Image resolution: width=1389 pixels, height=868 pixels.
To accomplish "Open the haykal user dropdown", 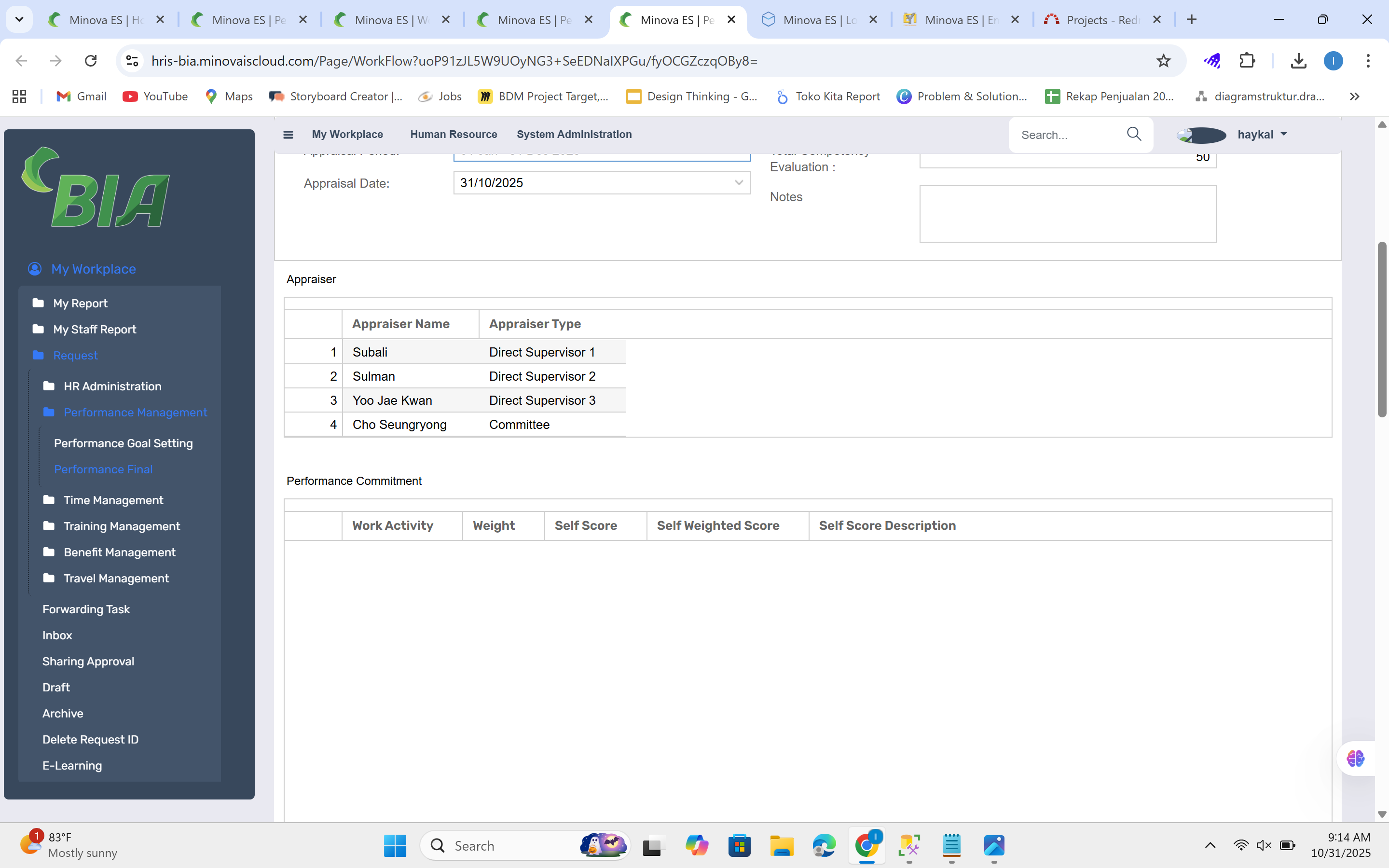I will (1262, 134).
